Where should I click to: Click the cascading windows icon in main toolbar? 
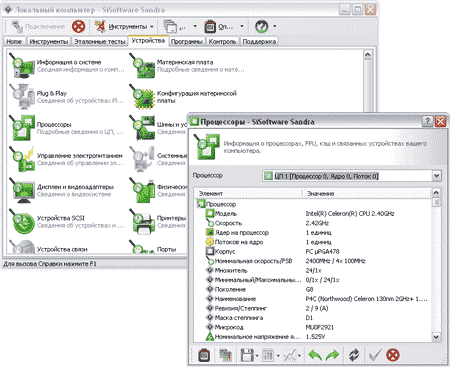pos(170,26)
